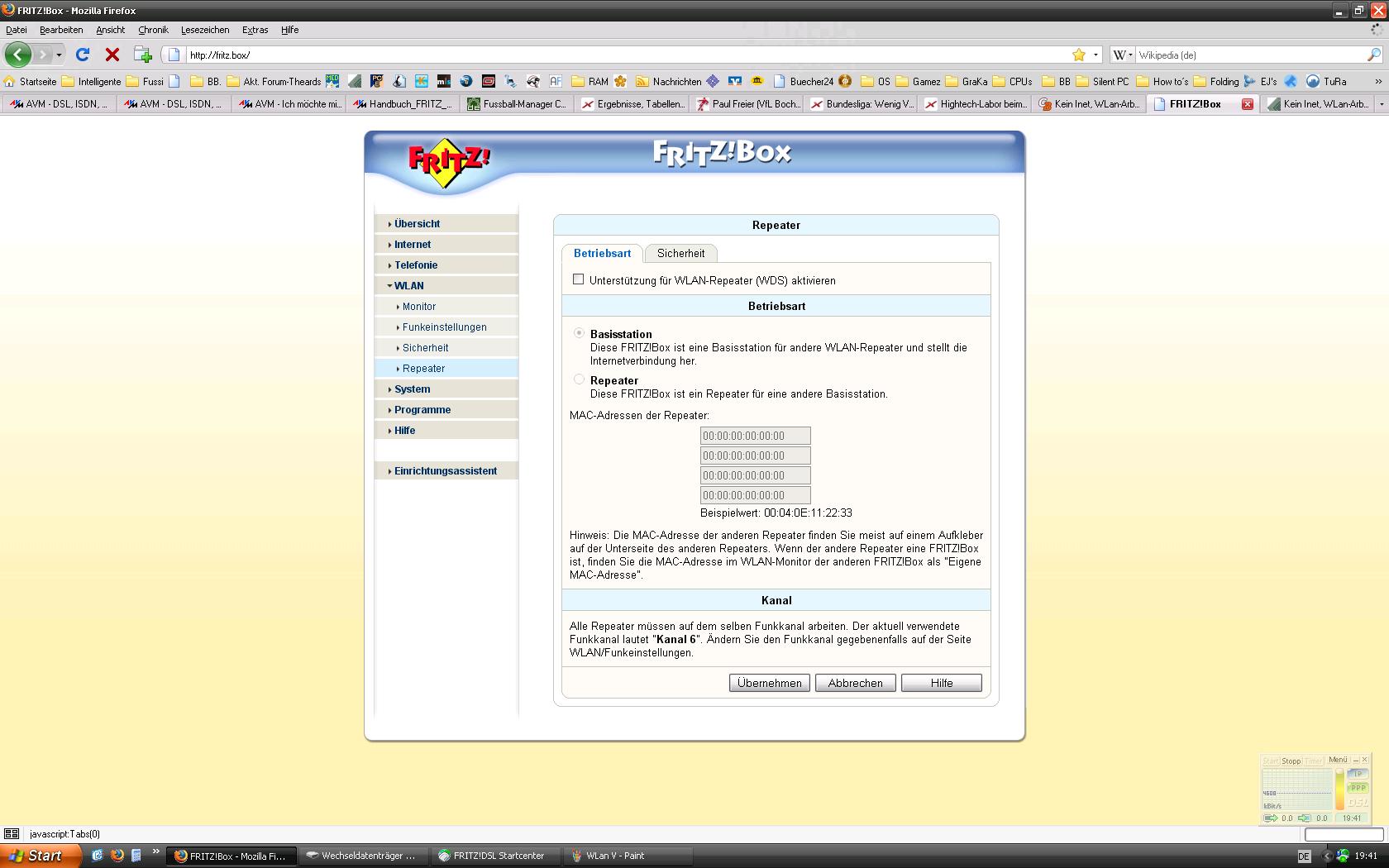The width and height of the screenshot is (1389, 868).
Task: Open the Gamez bookmark folder
Action: [x=918, y=81]
